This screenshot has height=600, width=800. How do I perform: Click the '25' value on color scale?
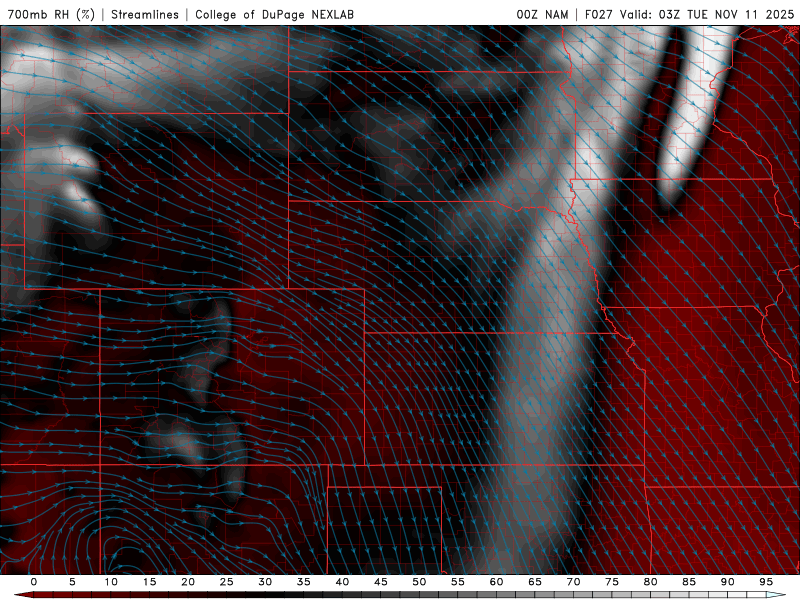coord(227,582)
